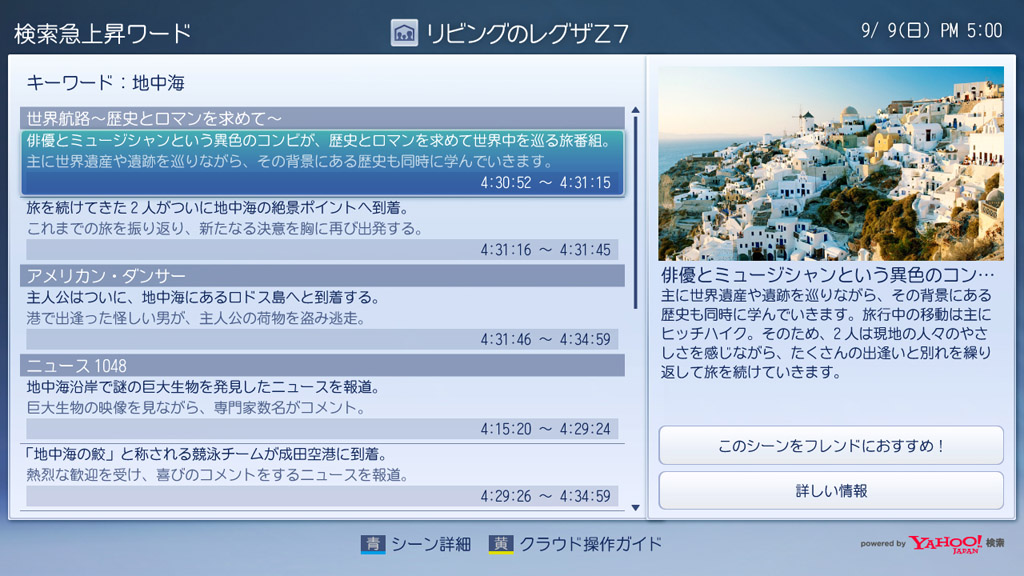
Task: Click the home icon beside リビングのレグザZ7
Action: (403, 30)
